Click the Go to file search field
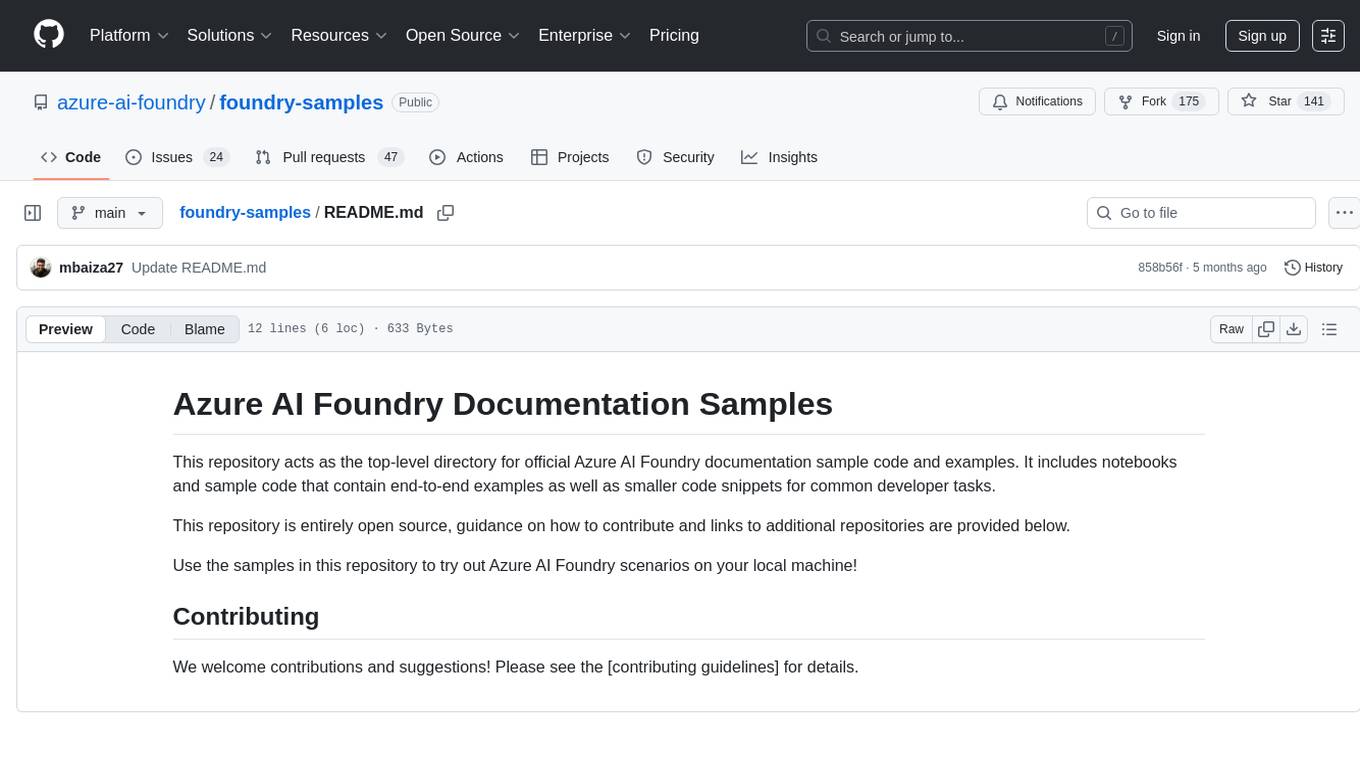This screenshot has height=764, width=1360. coord(1201,213)
